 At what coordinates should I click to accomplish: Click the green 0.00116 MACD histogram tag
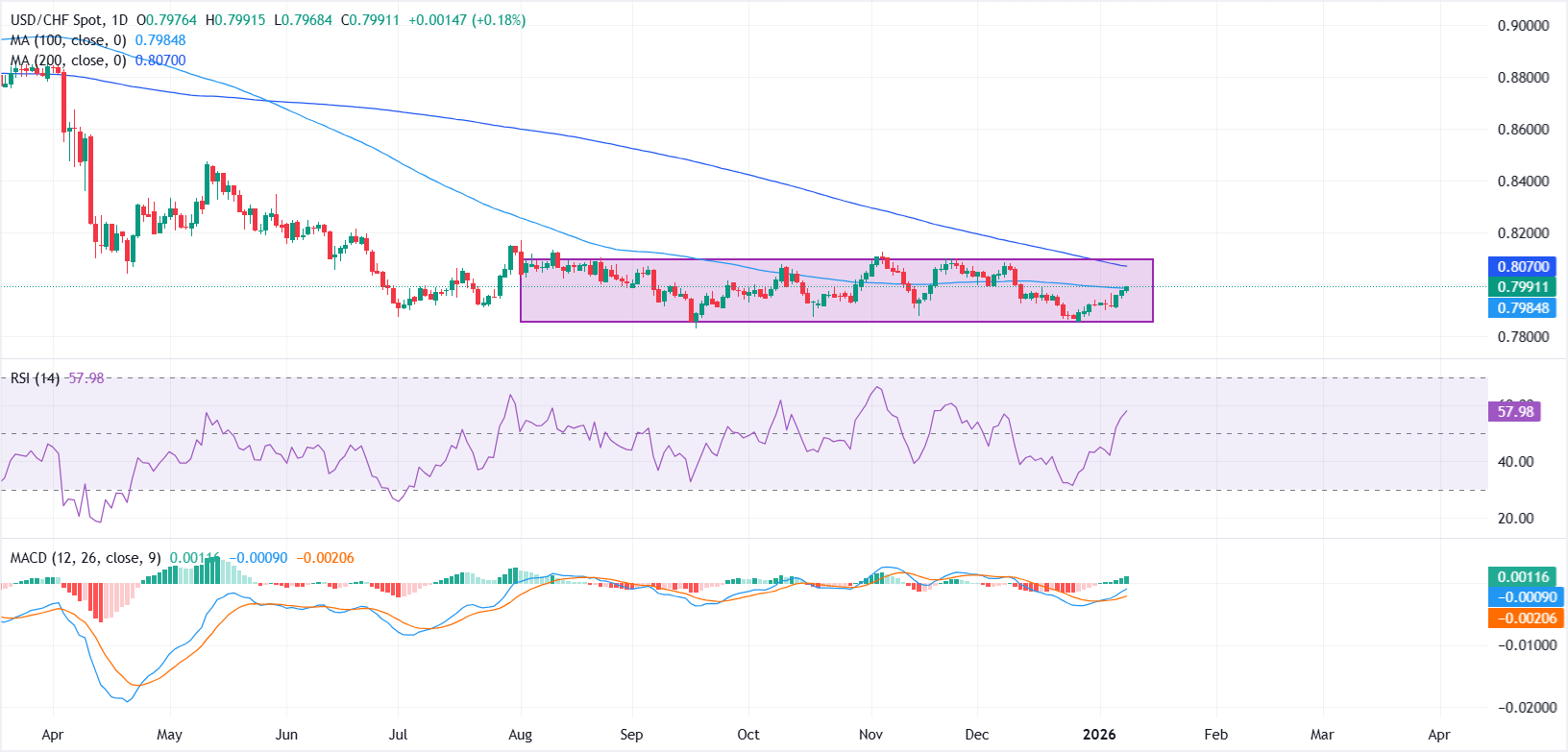point(1523,577)
